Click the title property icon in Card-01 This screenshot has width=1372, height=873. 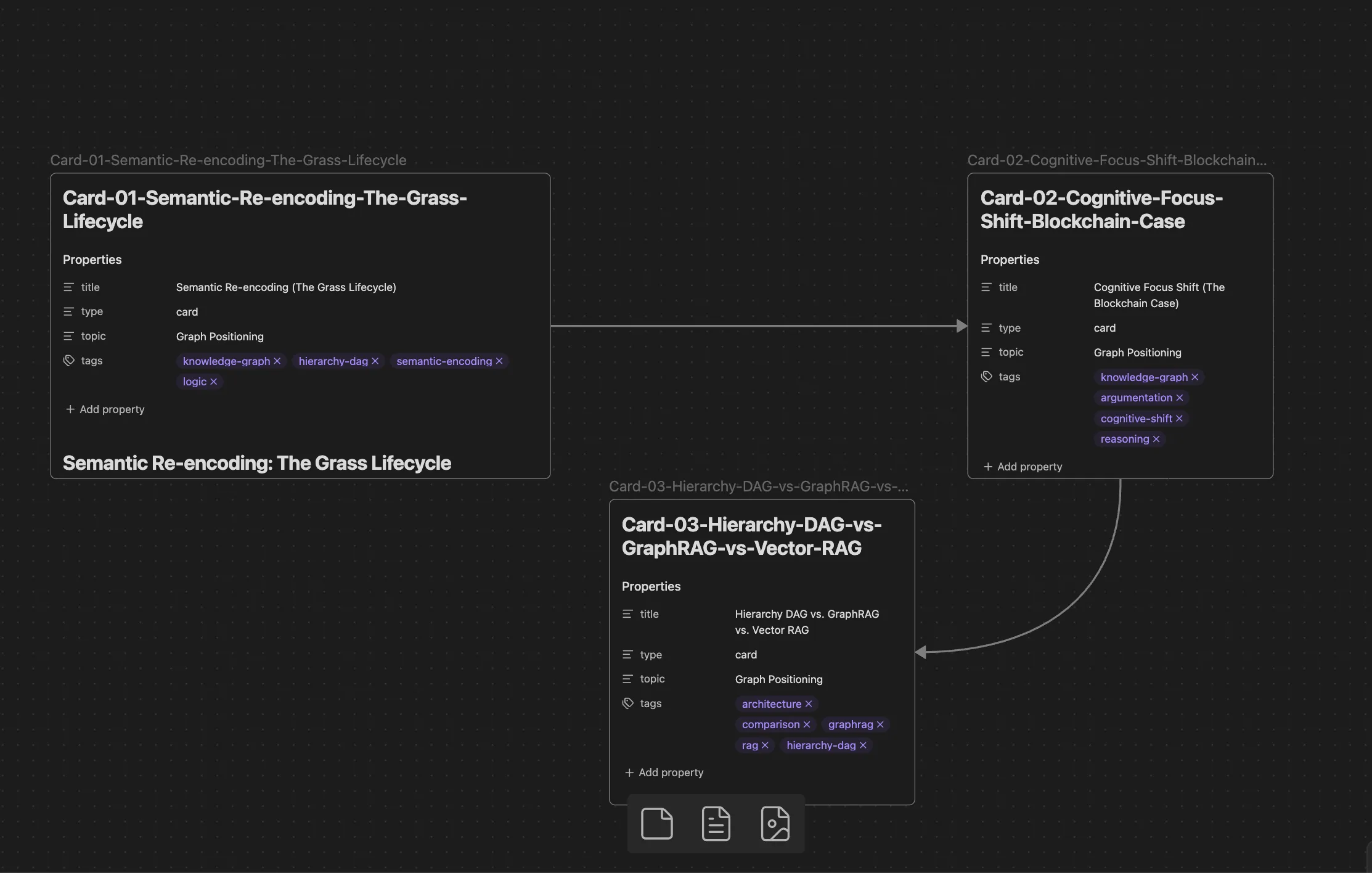(68, 287)
